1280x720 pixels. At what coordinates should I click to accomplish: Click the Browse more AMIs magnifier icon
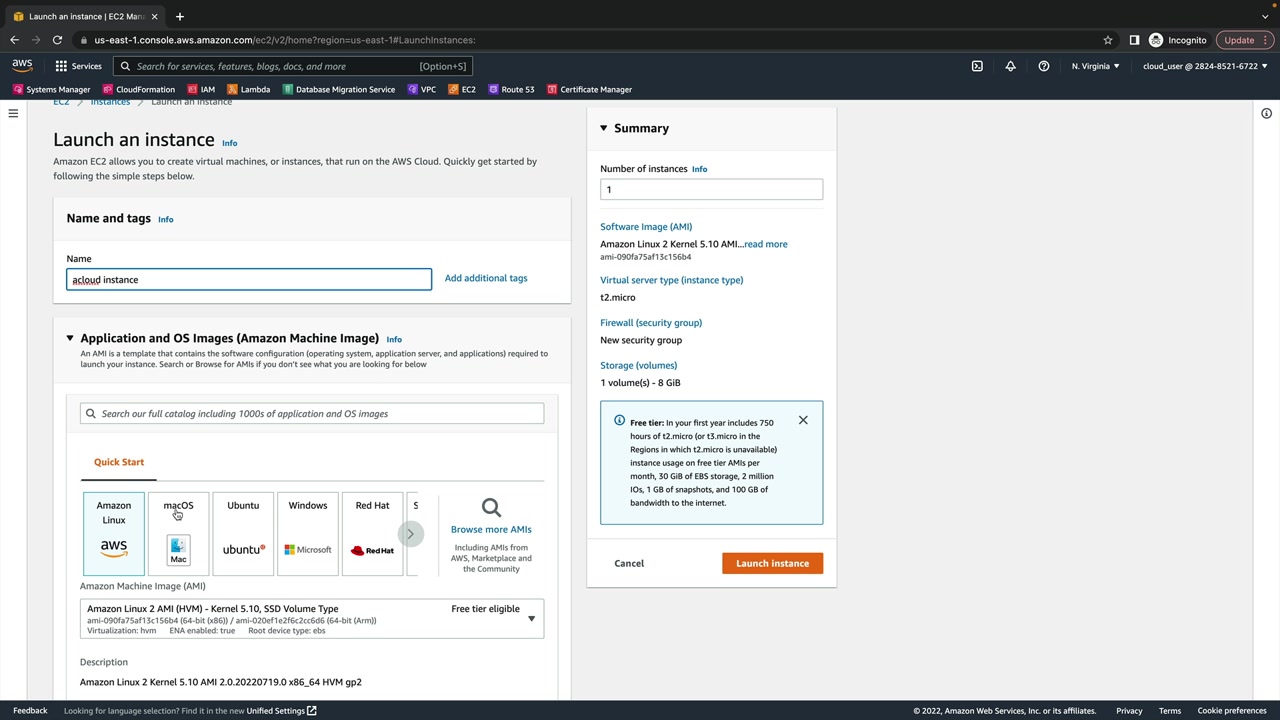click(491, 508)
